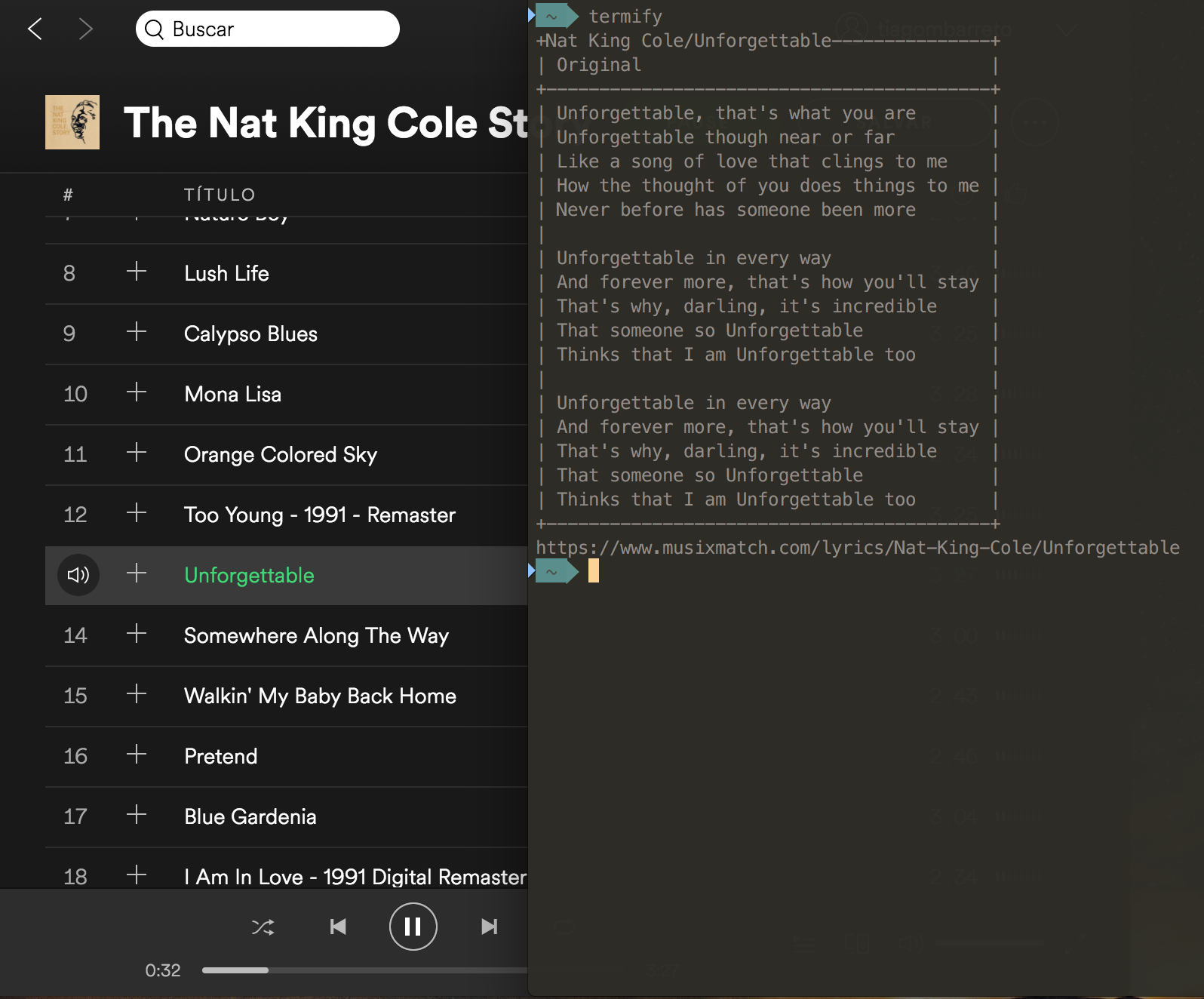This screenshot has width=1204, height=999.
Task: Pause the current song
Action: pyautogui.click(x=413, y=927)
